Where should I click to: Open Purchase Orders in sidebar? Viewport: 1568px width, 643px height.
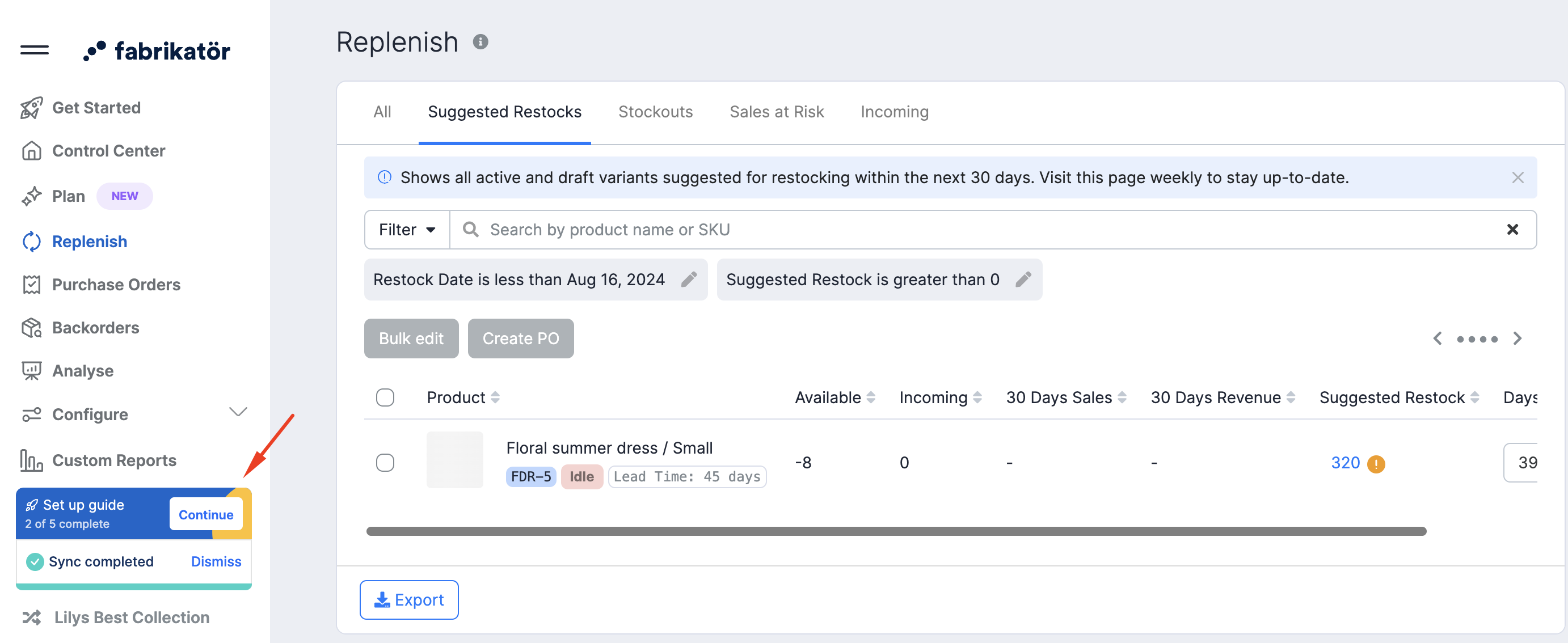[116, 284]
